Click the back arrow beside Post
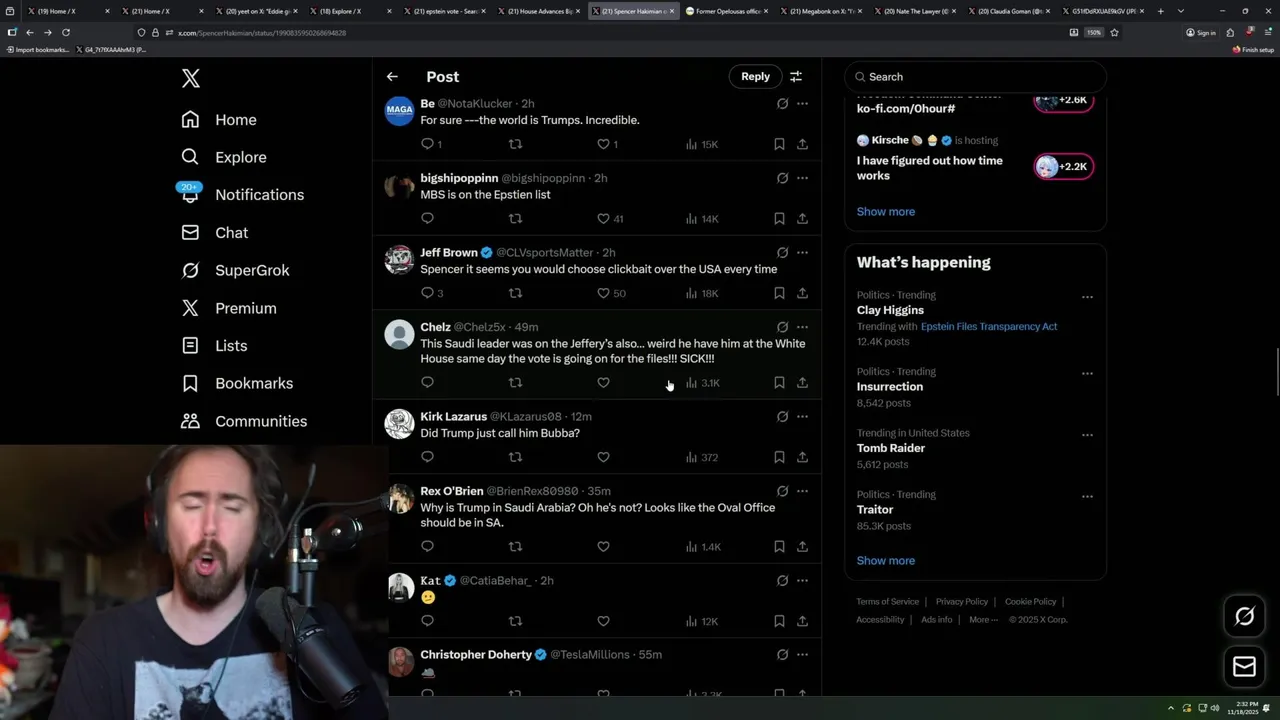Screen dimensions: 1280x720 pos(392,76)
